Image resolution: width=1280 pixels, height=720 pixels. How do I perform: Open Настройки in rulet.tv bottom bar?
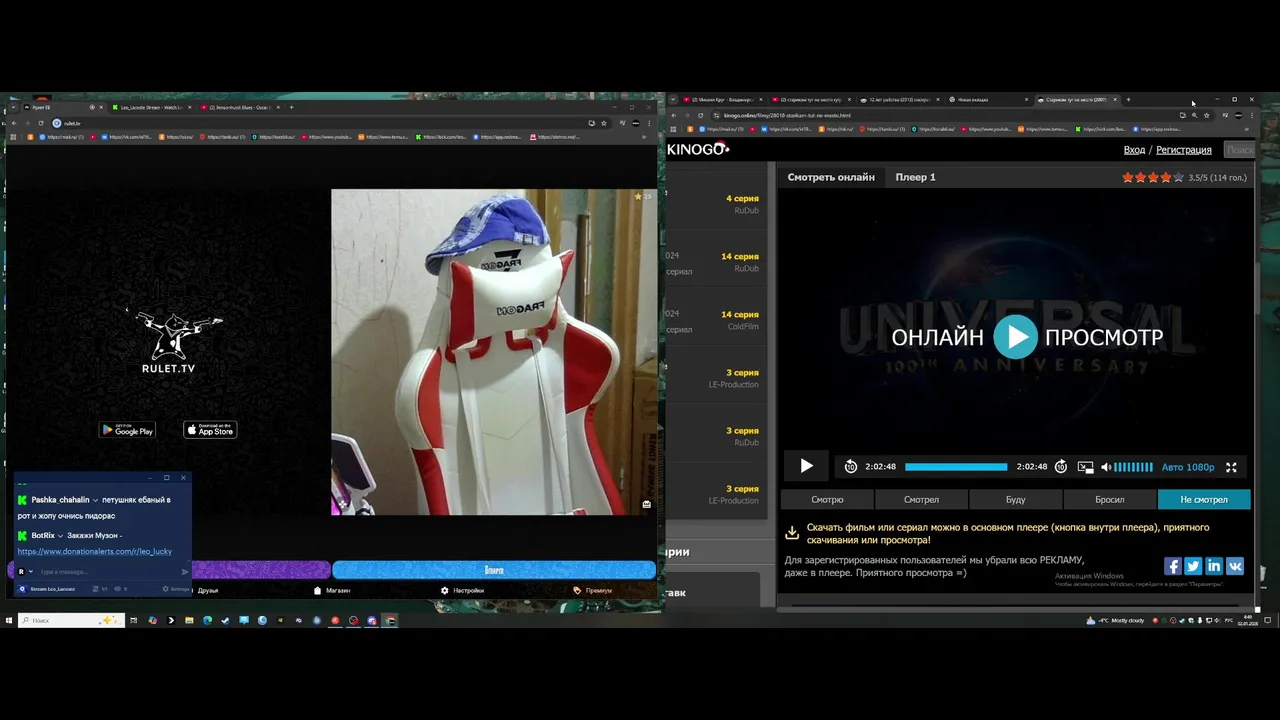pos(462,590)
